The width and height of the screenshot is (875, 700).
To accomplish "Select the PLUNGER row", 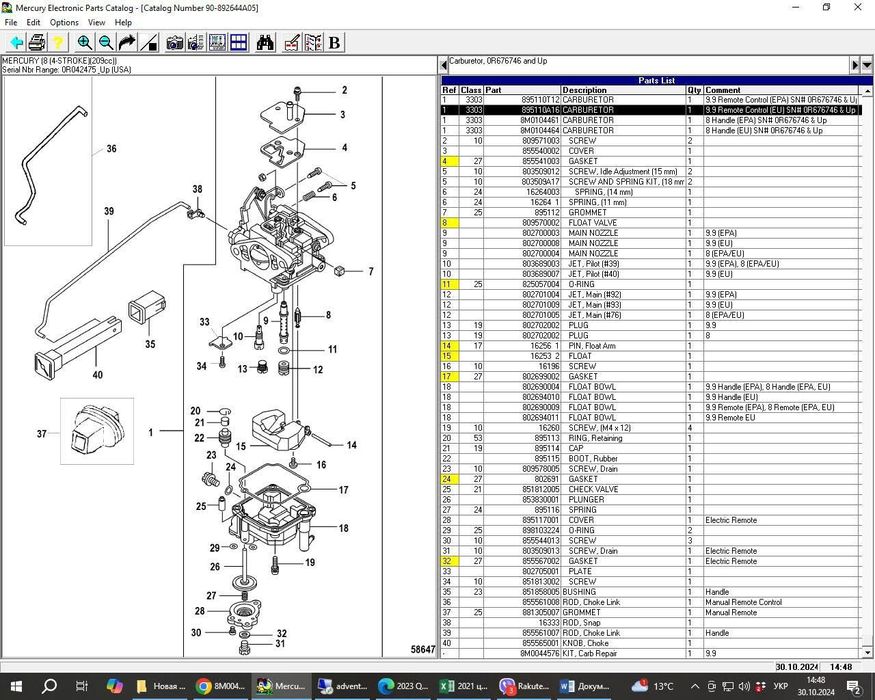I will click(x=650, y=500).
